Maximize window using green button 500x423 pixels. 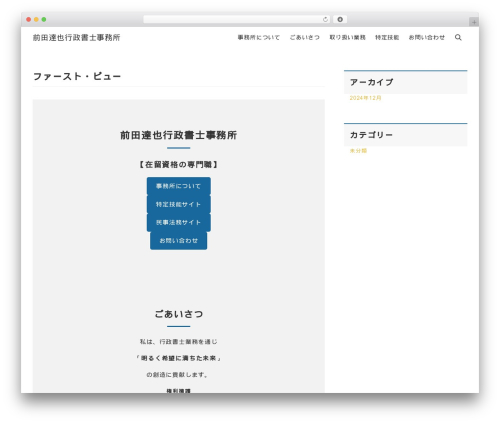click(44, 20)
